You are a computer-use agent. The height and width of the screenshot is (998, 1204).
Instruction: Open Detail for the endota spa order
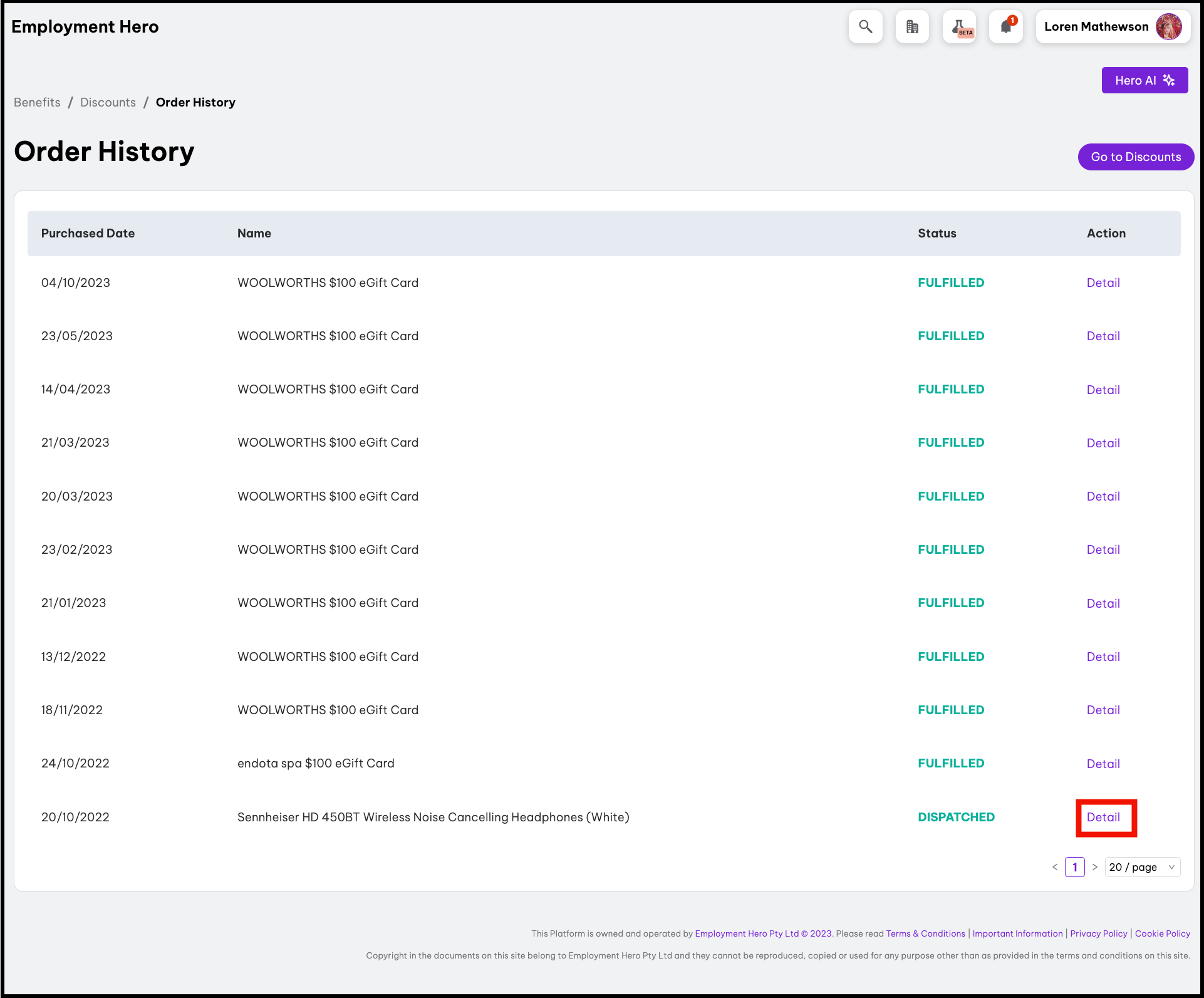point(1103,764)
